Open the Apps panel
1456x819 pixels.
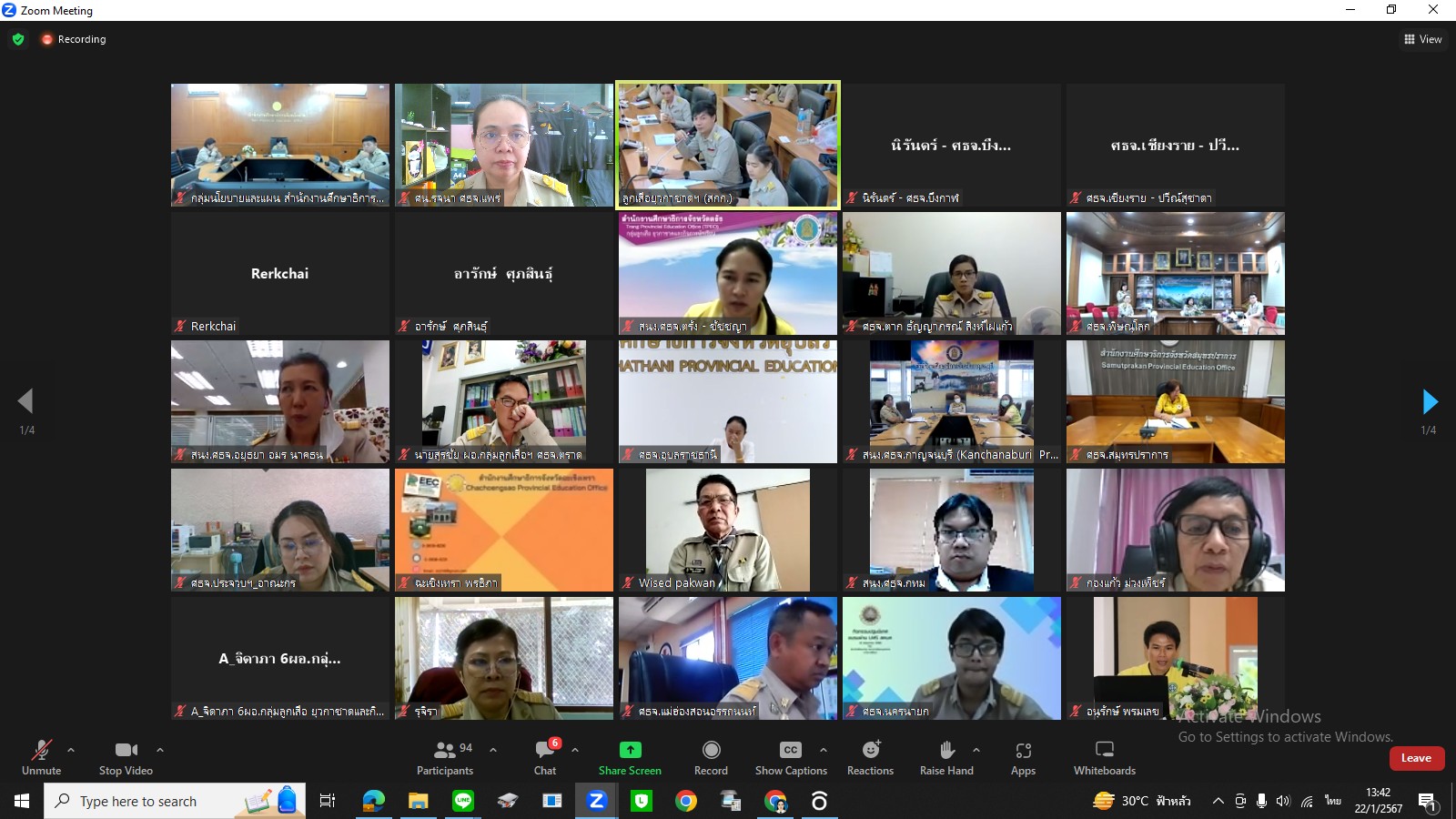(1023, 757)
